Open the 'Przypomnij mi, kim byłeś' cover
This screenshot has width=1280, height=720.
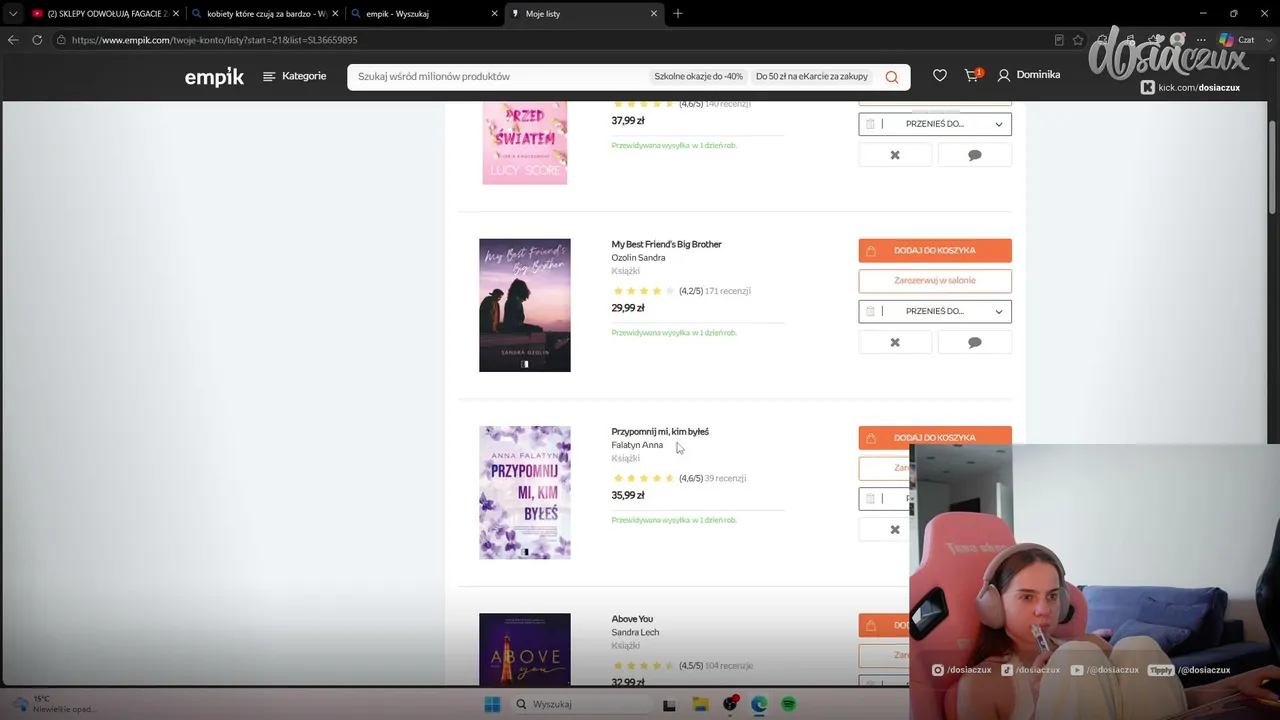525,492
